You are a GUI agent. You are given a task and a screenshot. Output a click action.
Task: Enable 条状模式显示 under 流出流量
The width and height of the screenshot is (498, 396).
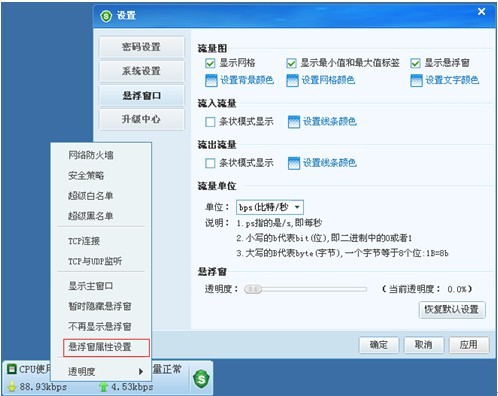210,163
